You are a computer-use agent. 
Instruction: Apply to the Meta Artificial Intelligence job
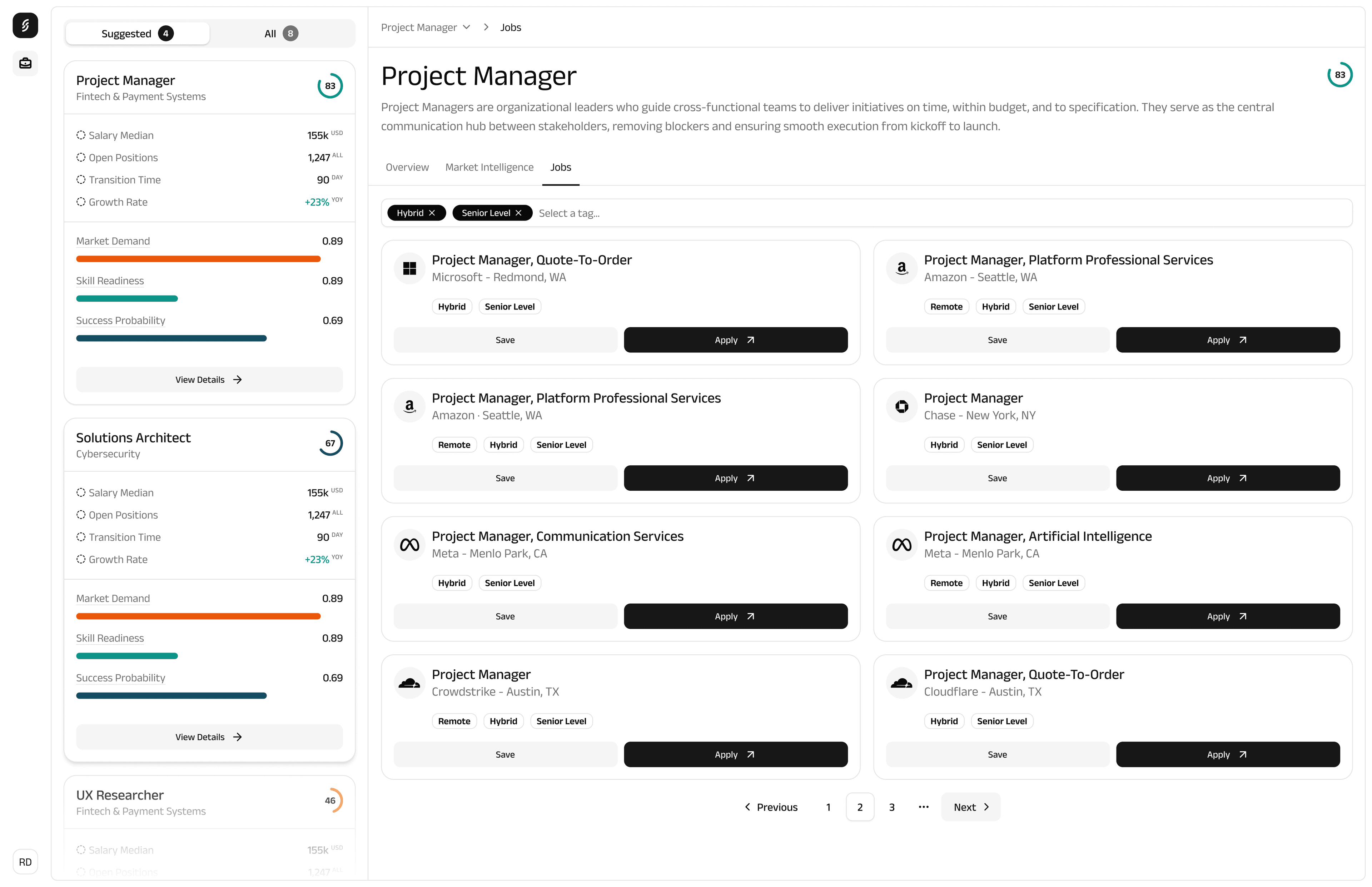tap(1228, 616)
